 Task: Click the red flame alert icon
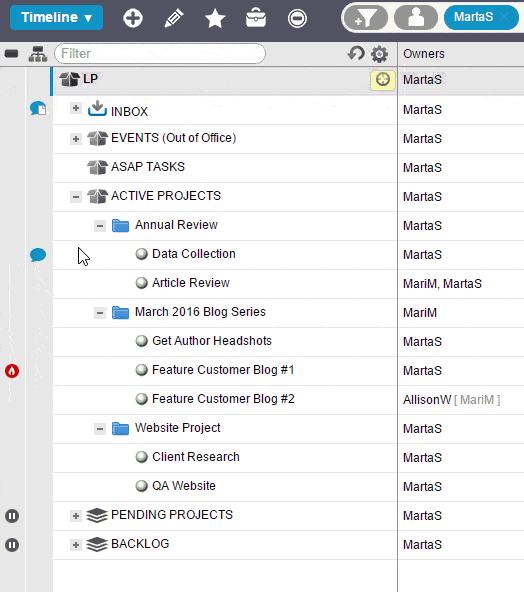(x=12, y=371)
